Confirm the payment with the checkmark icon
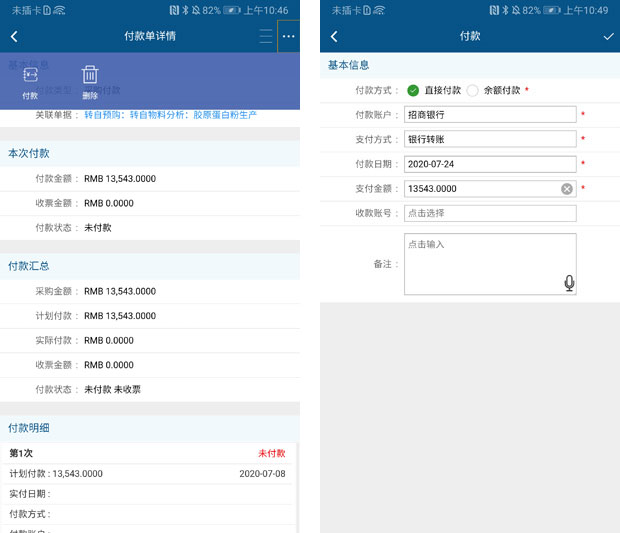 [x=608, y=36]
